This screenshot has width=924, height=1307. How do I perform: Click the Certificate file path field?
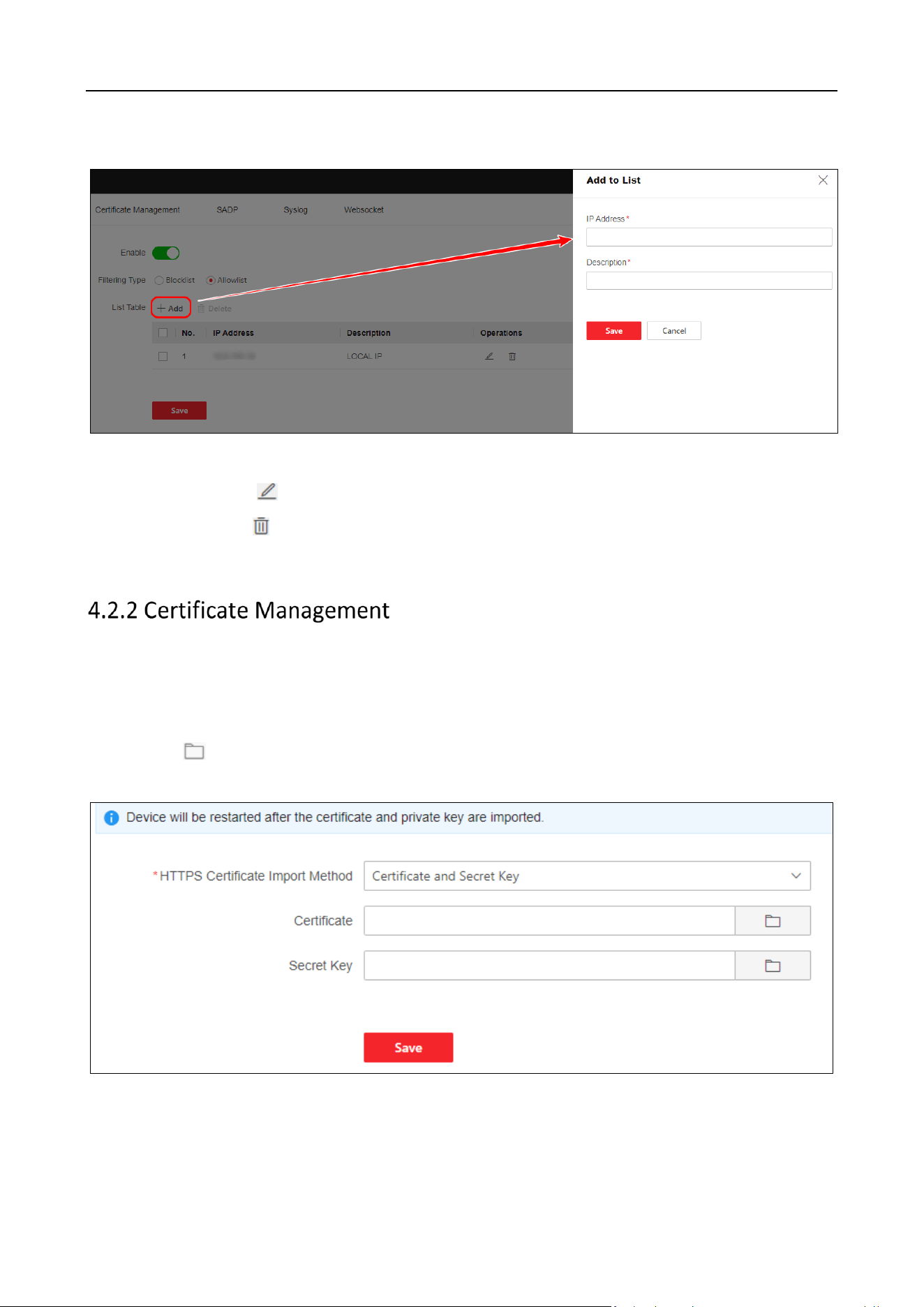pos(550,921)
